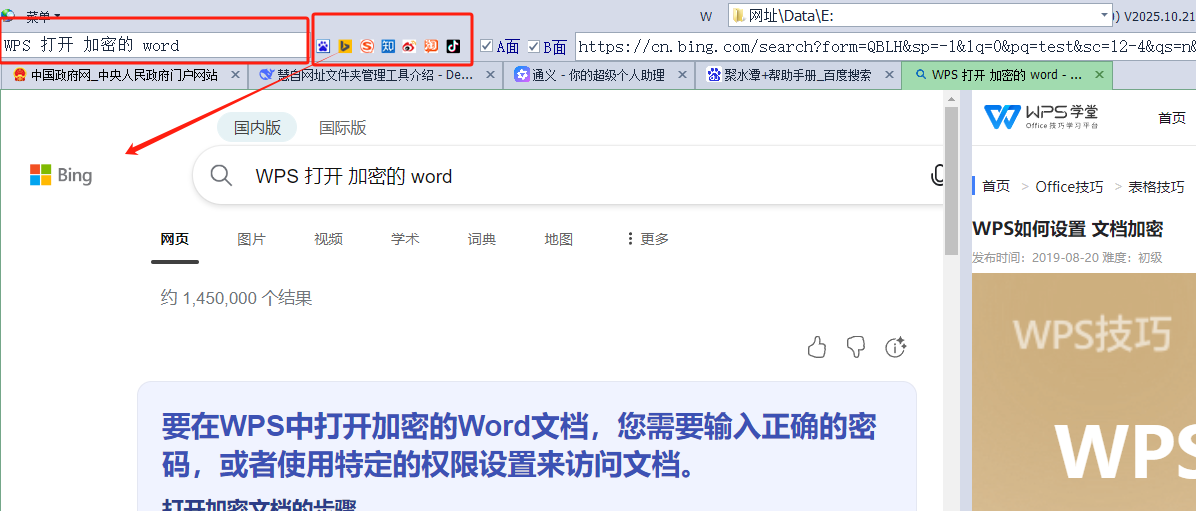Toggle the A面 checkbox
Image resolution: width=1196 pixels, height=511 pixels.
click(486, 46)
